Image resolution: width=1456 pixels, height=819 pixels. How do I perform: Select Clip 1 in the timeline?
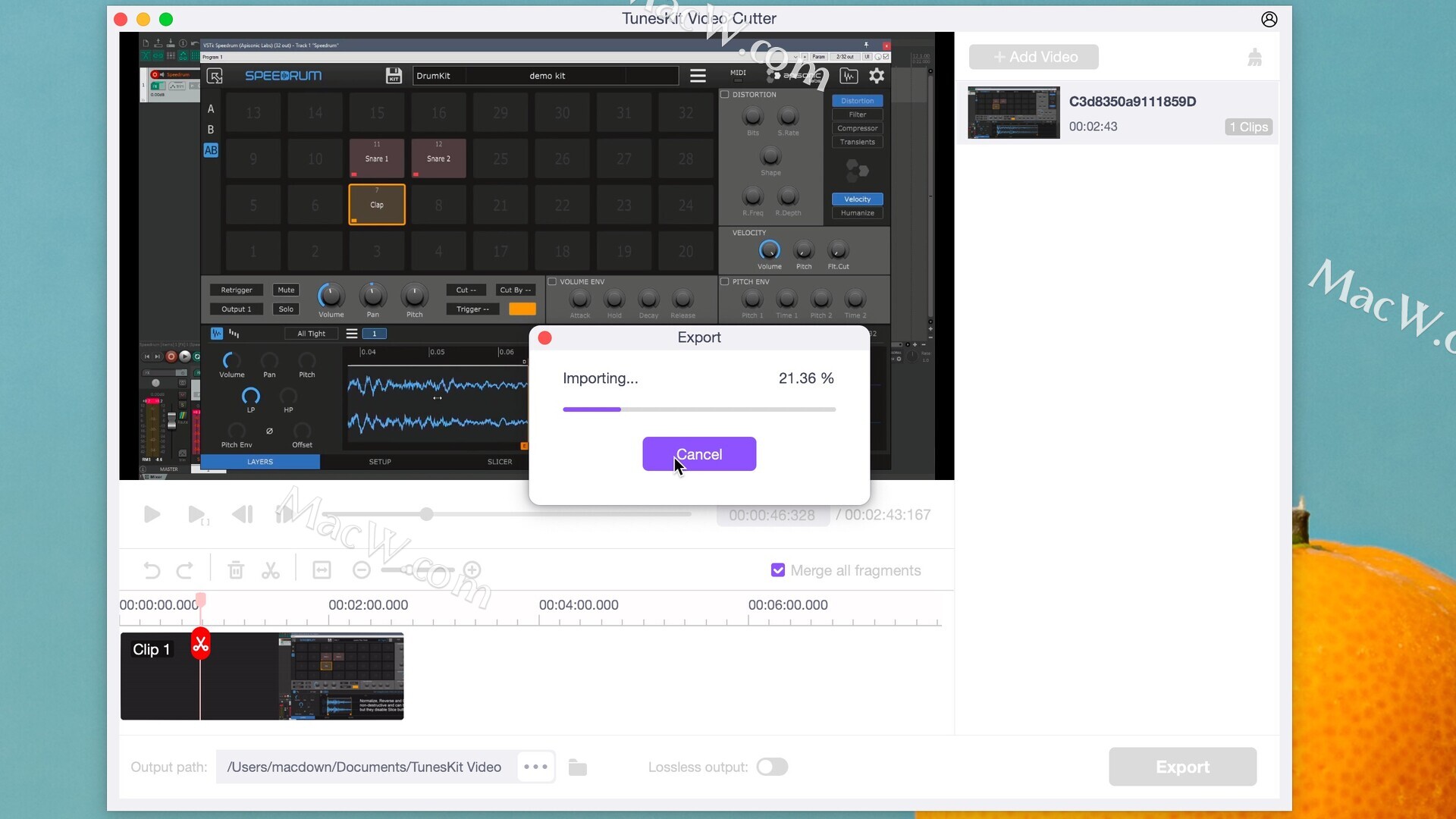[x=262, y=676]
